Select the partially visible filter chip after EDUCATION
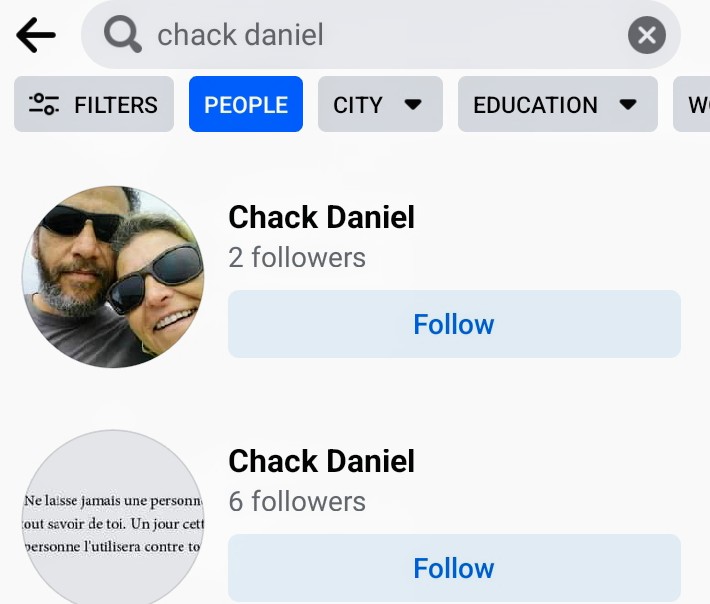The height and width of the screenshot is (604, 710). click(x=691, y=104)
